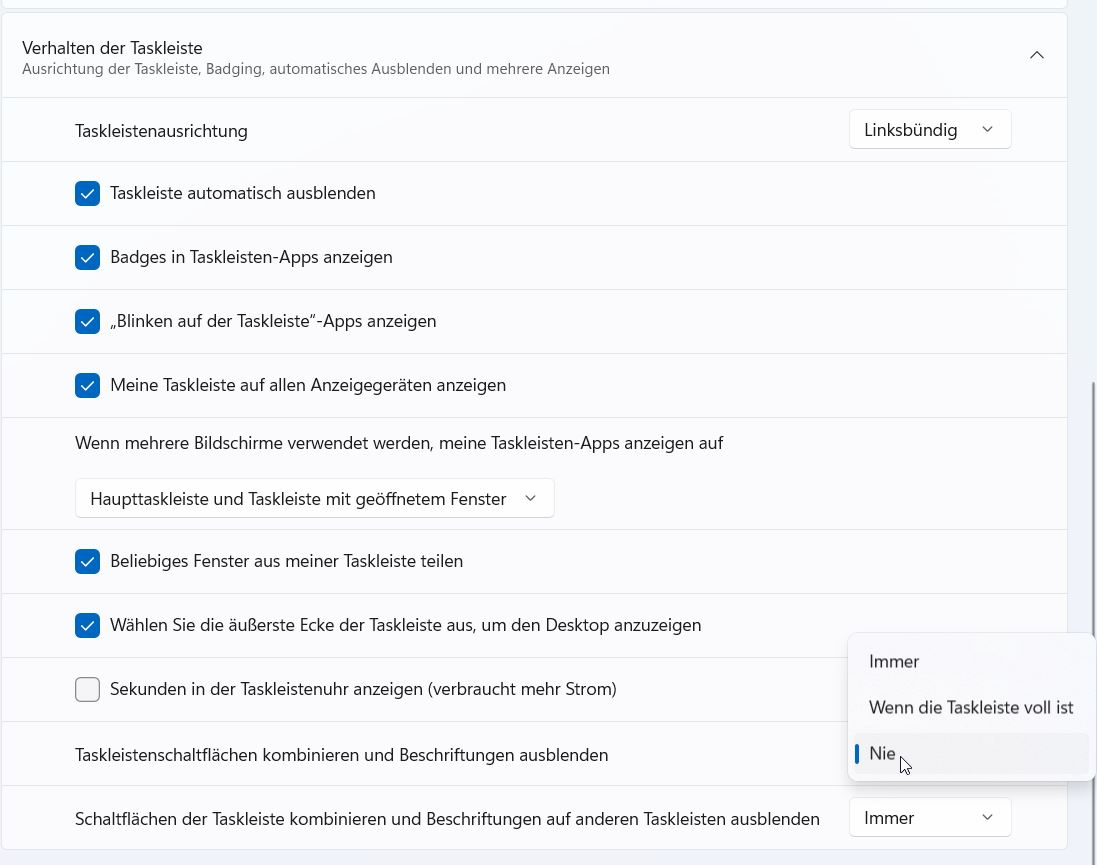Uncheck Meine Taskleiste auf allen Anzeigegeräten anzeigen
Screen dimensions: 1097x865
[88, 385]
